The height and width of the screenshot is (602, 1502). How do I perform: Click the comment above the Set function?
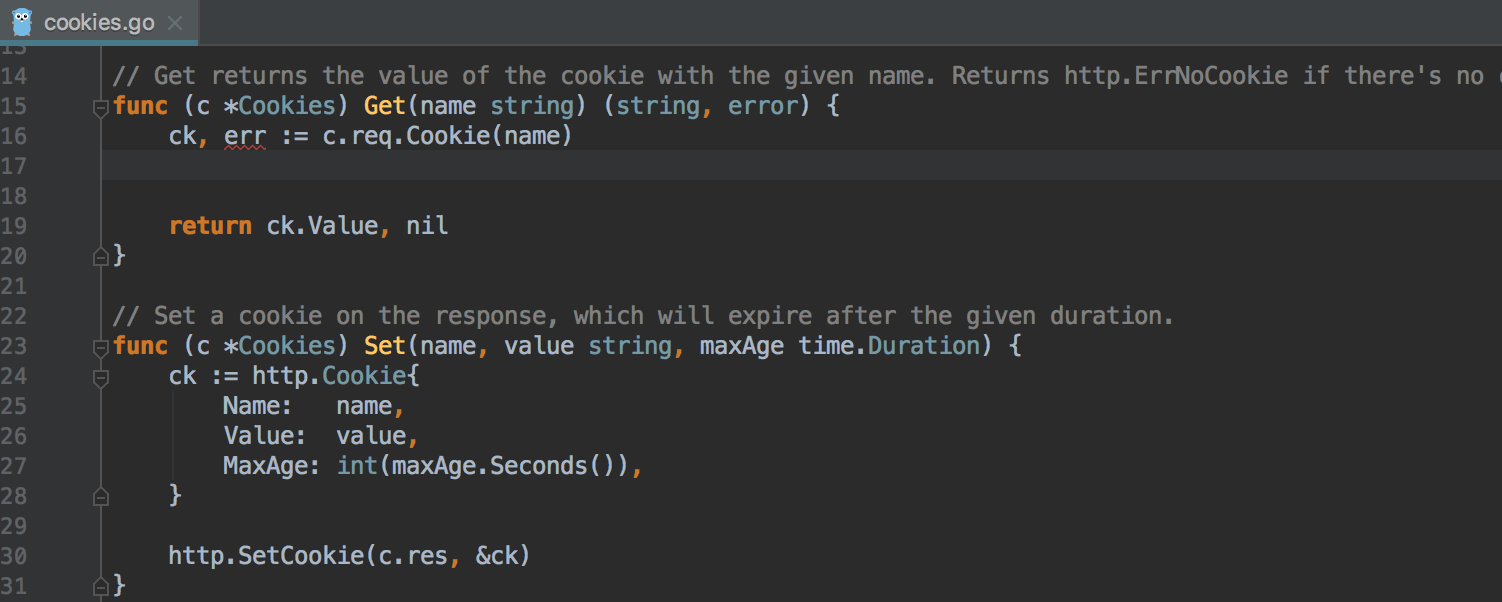[x=643, y=316]
